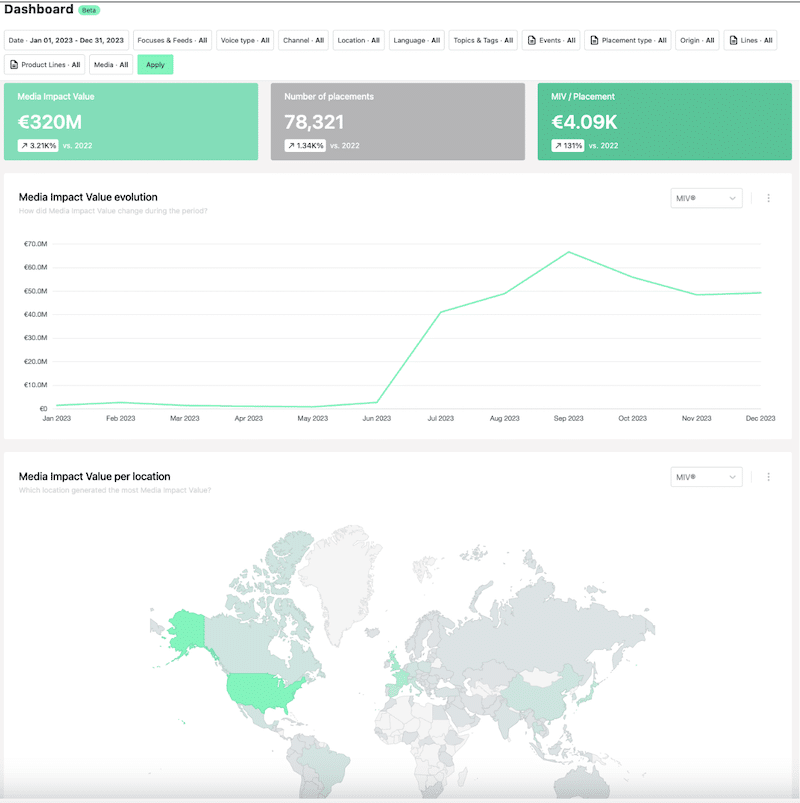Screen dimensions: 800x803
Task: Open MIV dropdown in evolution chart
Action: point(706,198)
